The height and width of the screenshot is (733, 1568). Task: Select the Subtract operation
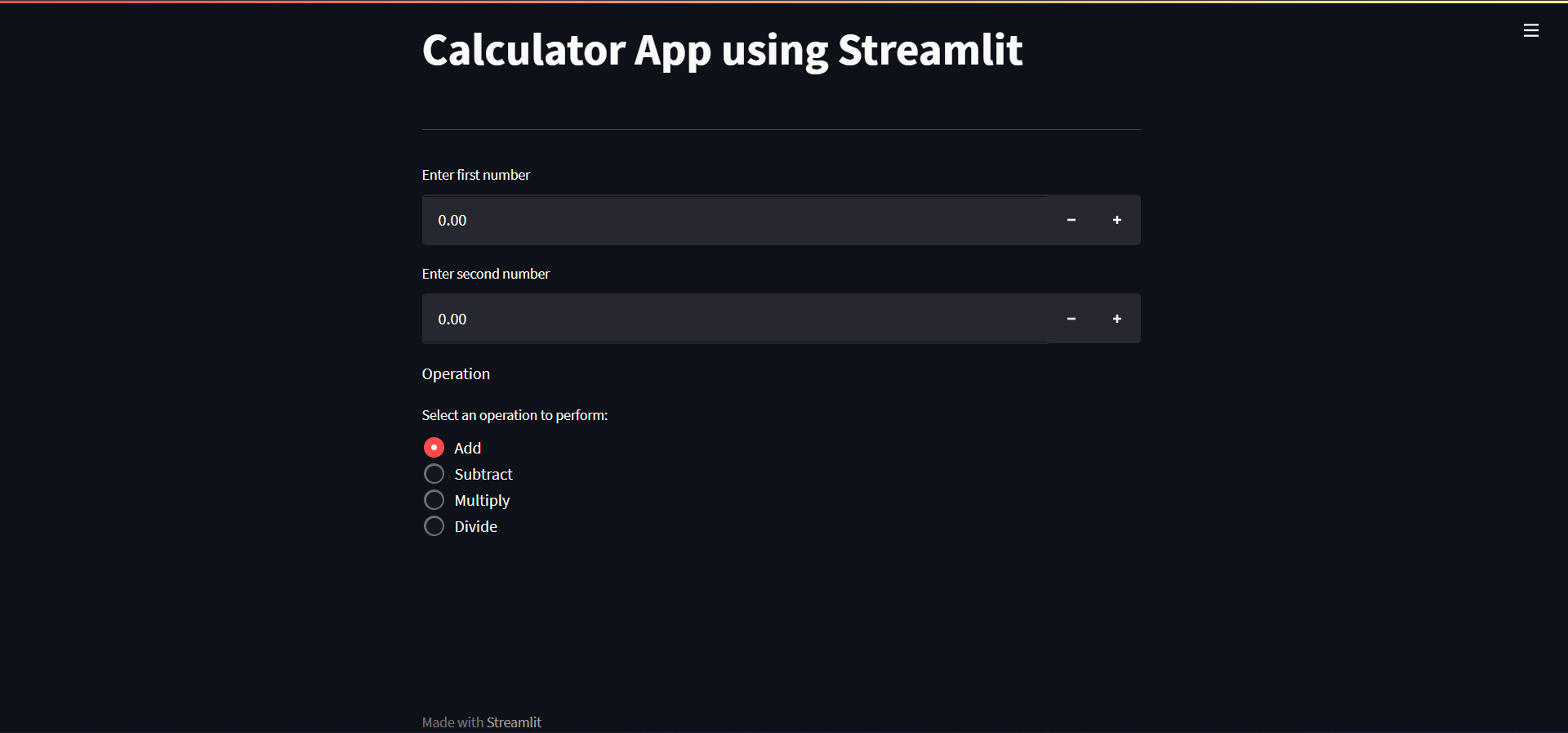(434, 473)
